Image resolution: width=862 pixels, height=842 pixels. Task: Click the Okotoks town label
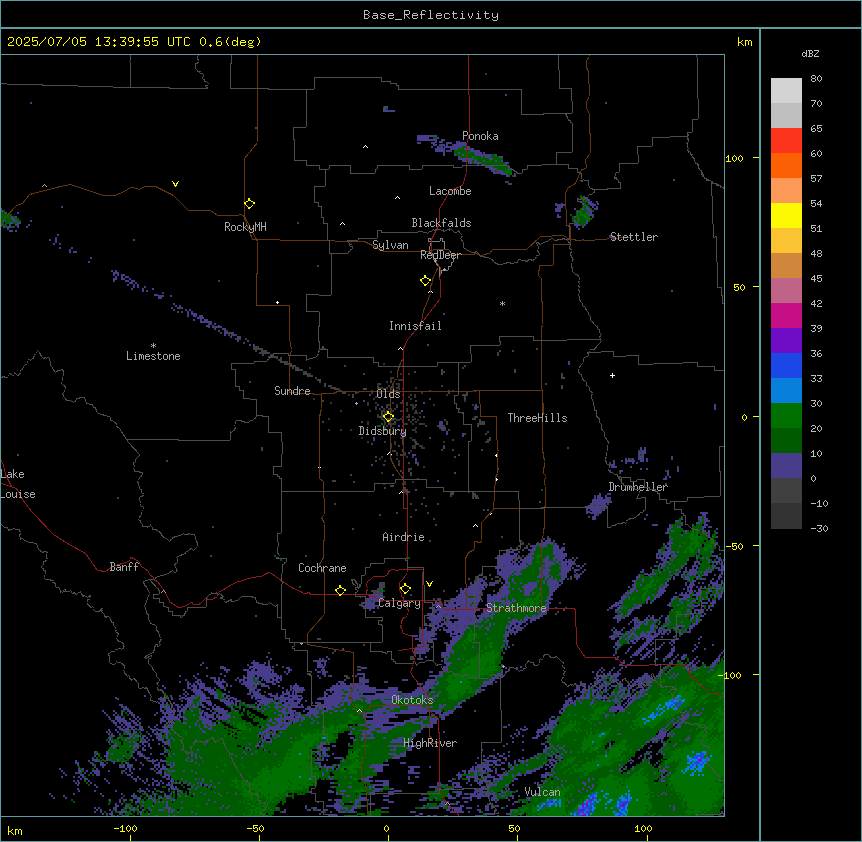(x=412, y=700)
